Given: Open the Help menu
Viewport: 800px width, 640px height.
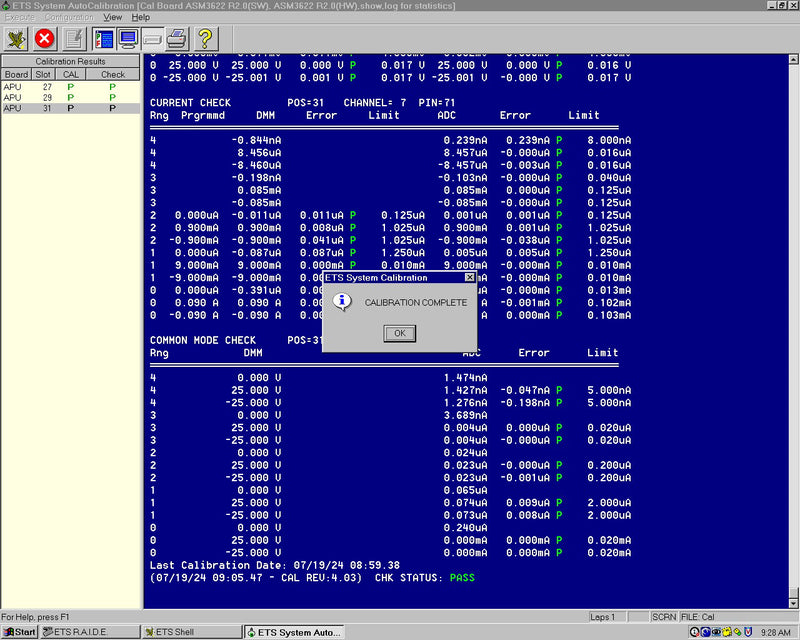Looking at the screenshot, I should [x=141, y=17].
